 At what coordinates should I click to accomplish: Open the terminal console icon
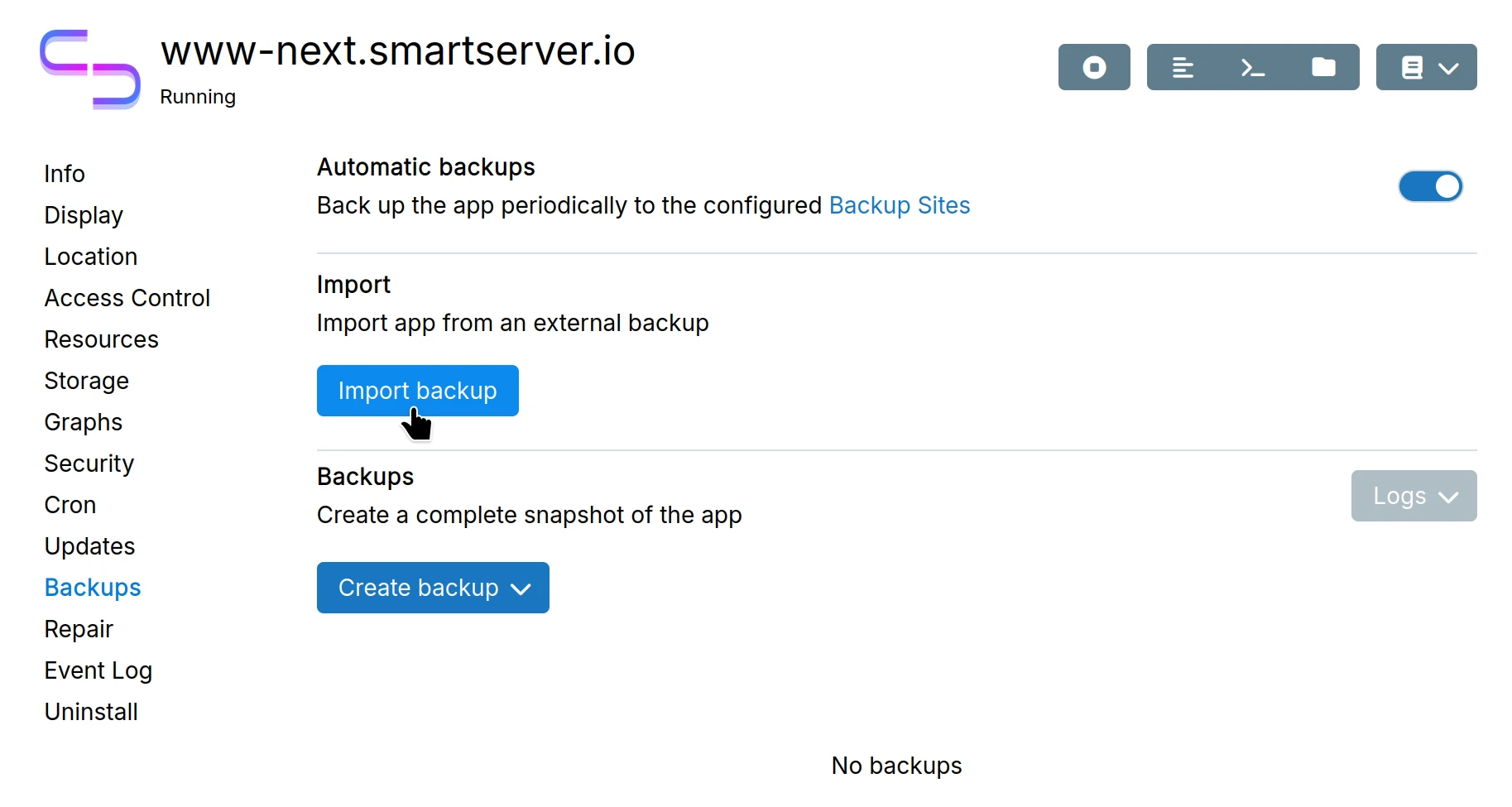click(x=1252, y=67)
